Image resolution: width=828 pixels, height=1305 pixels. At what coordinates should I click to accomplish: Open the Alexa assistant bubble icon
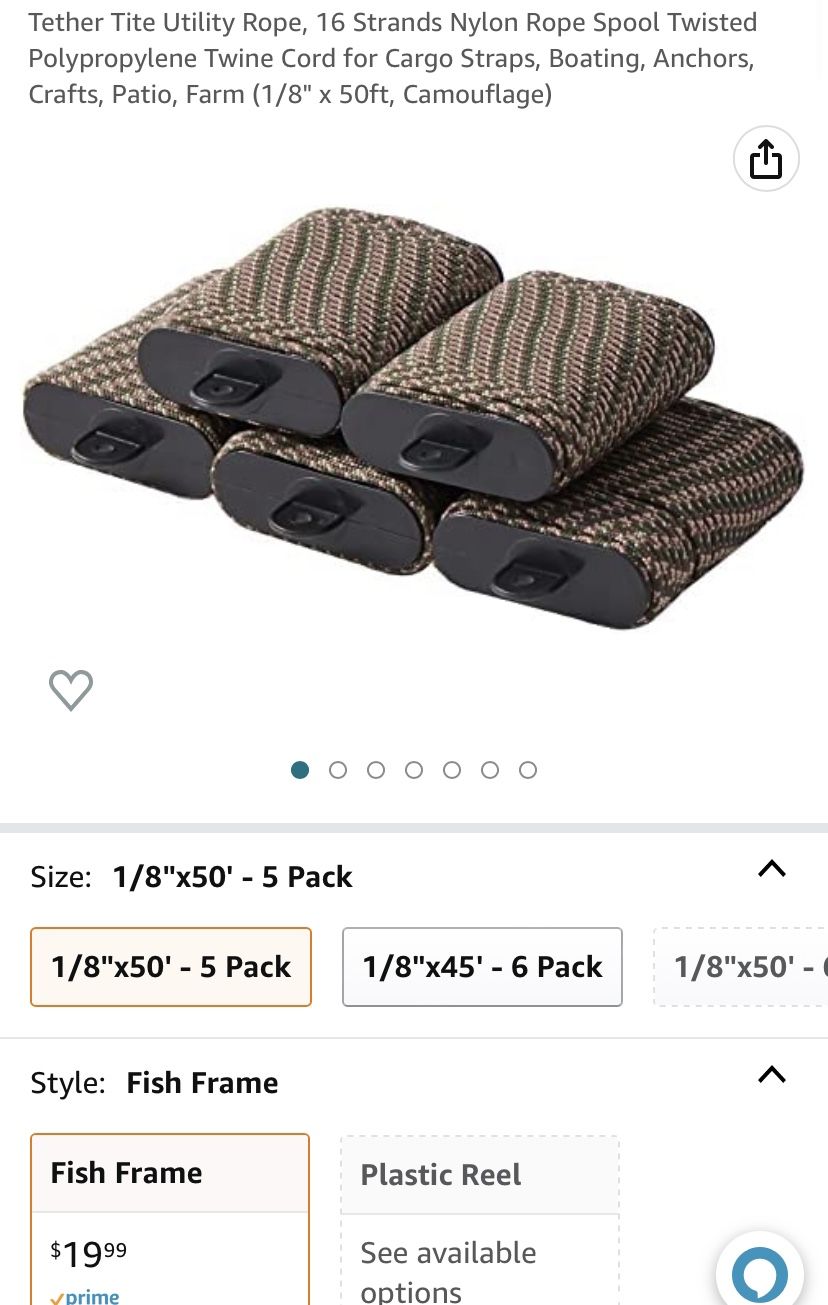coord(760,1274)
